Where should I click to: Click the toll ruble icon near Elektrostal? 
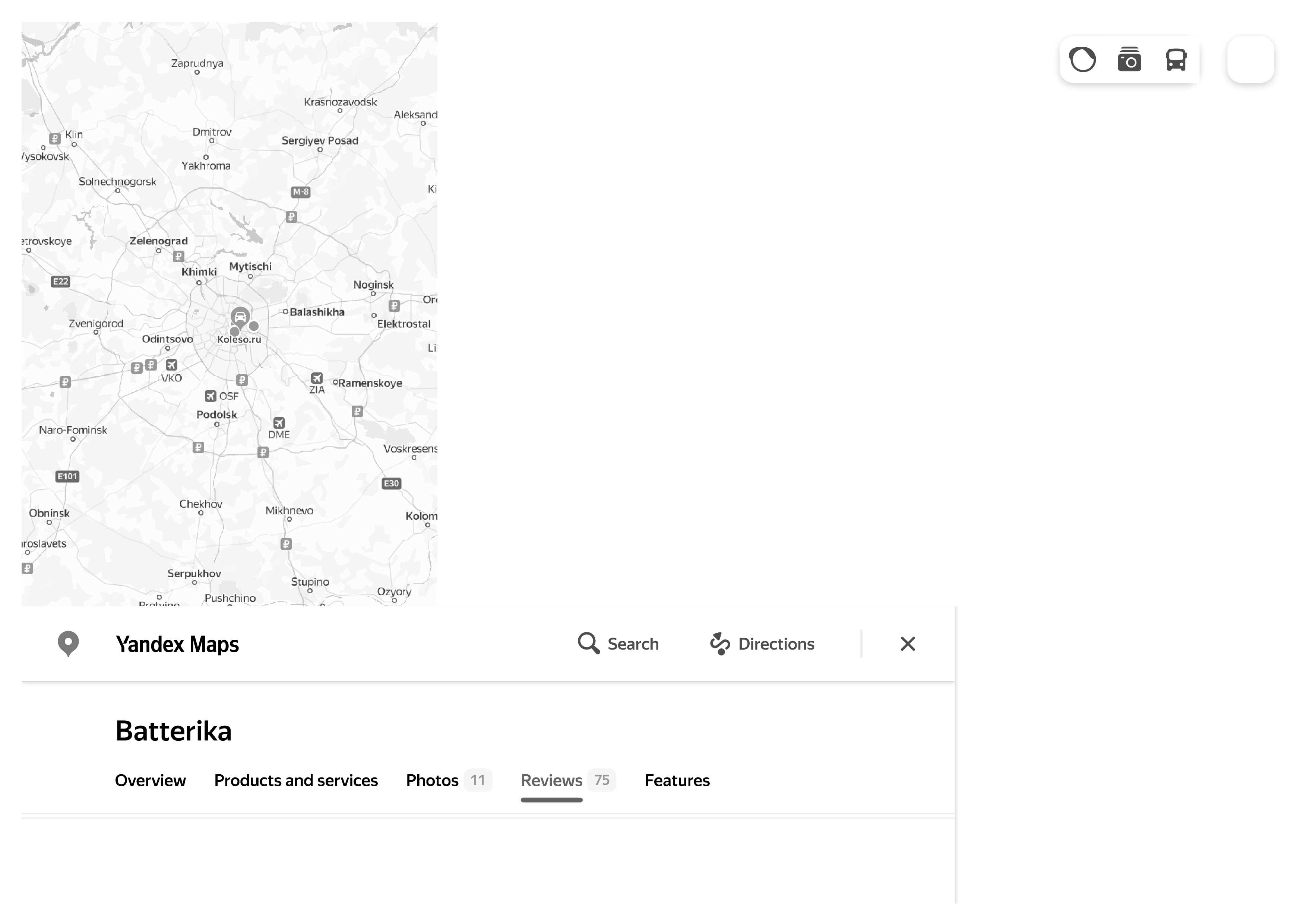click(395, 306)
